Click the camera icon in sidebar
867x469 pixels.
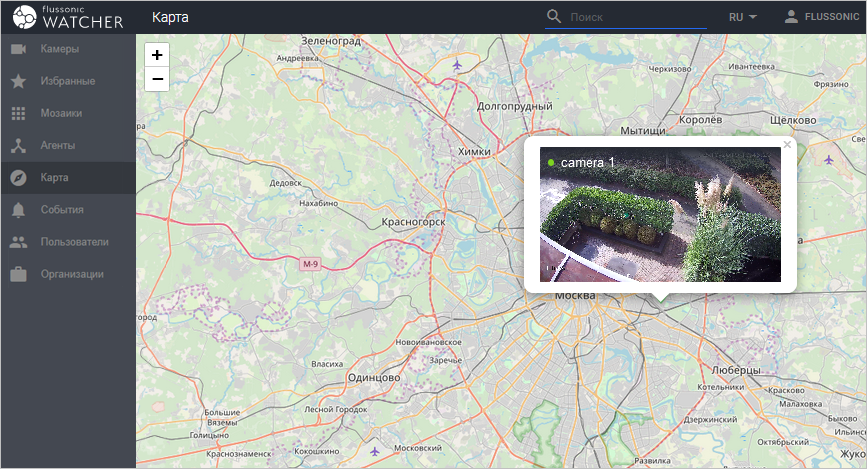[18, 49]
